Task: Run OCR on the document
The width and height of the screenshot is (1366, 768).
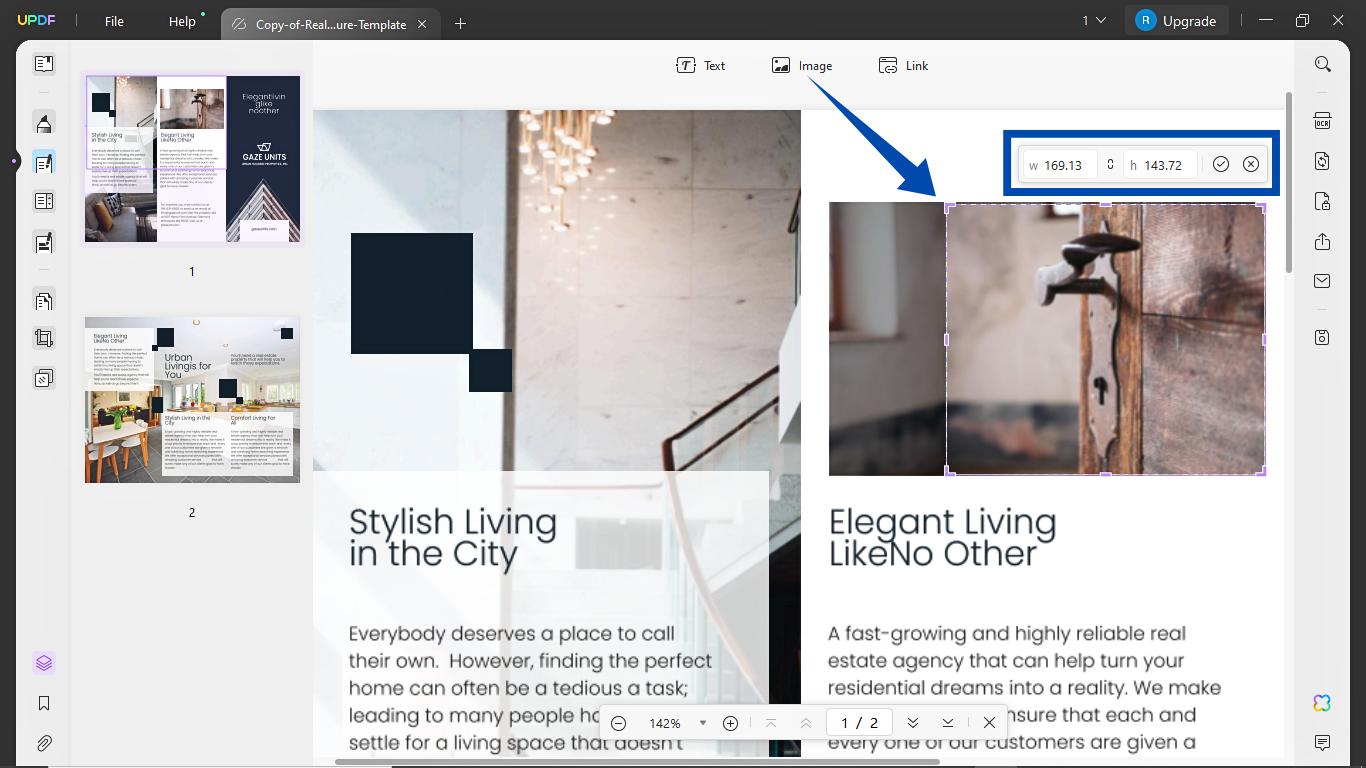Action: tap(1322, 120)
